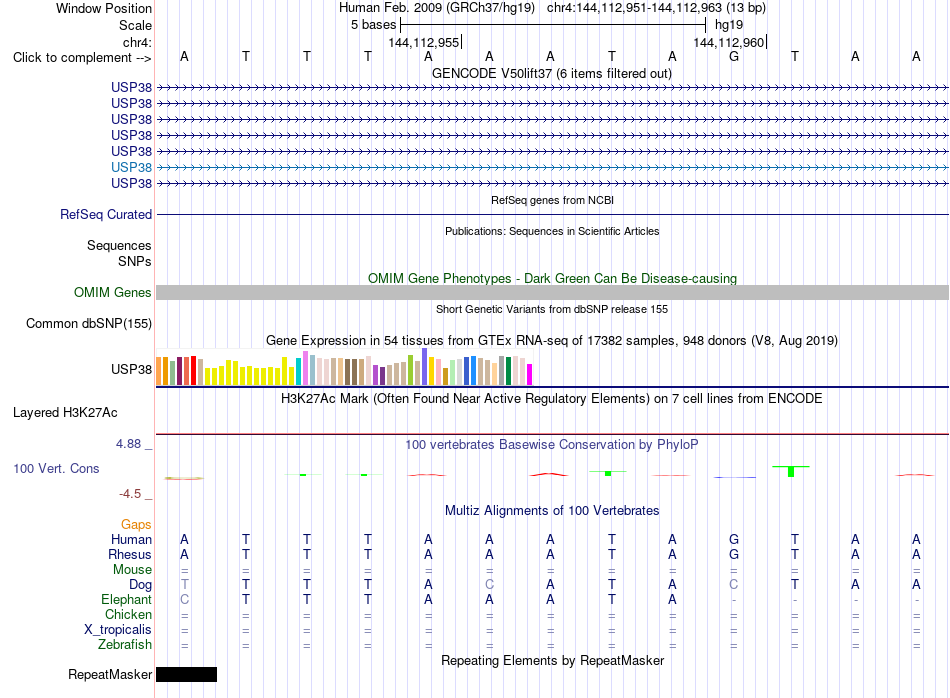Screen dimensions: 950x698
Task: Click the 'RefSeq genes from NCBI' heading
Action: 552,200
